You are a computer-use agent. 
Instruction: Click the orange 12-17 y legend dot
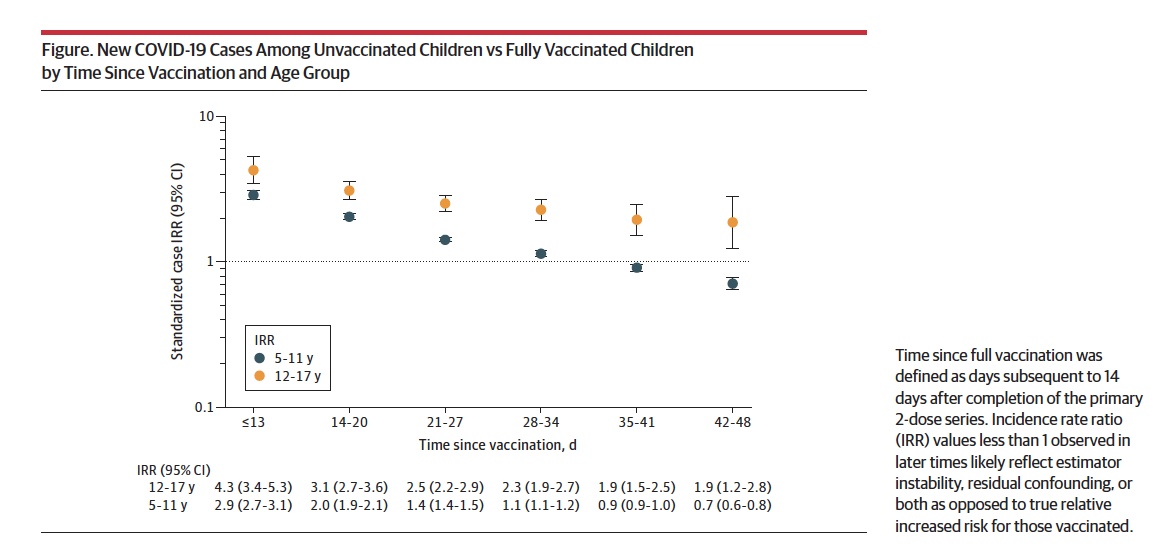point(260,376)
